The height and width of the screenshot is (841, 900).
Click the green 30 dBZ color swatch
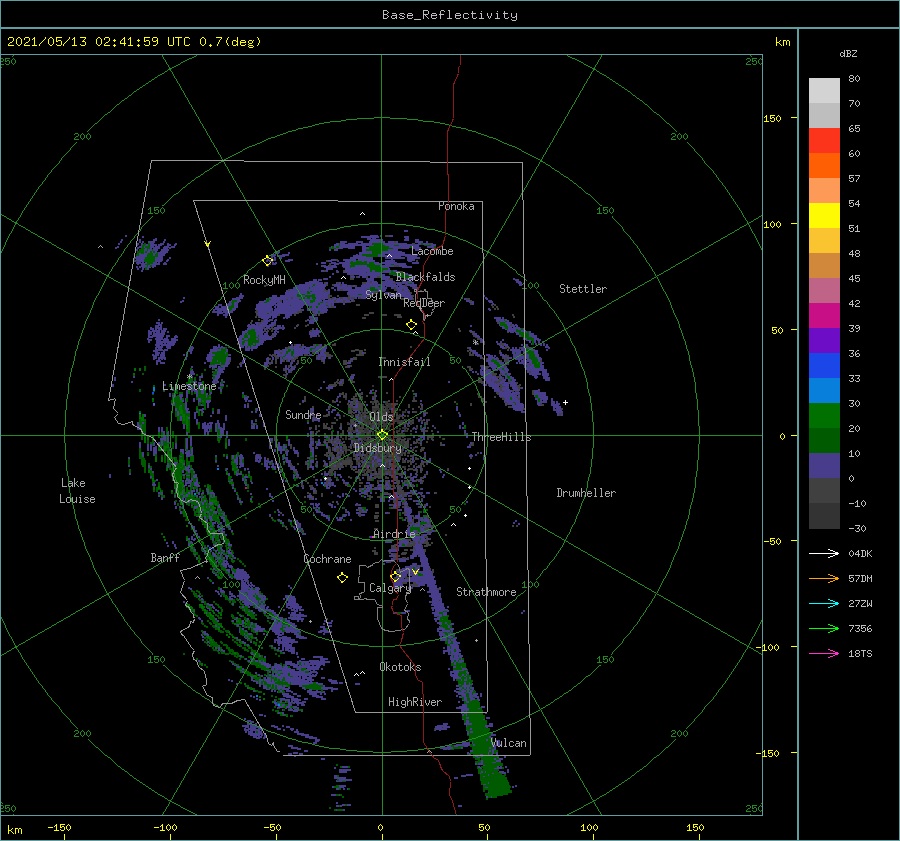point(824,416)
